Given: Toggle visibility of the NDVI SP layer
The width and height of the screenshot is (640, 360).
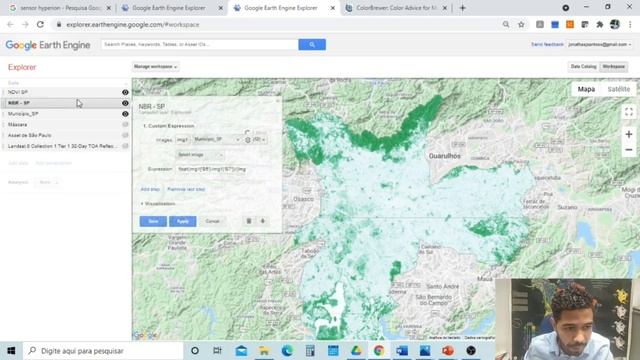Looking at the screenshot, I should [x=125, y=92].
